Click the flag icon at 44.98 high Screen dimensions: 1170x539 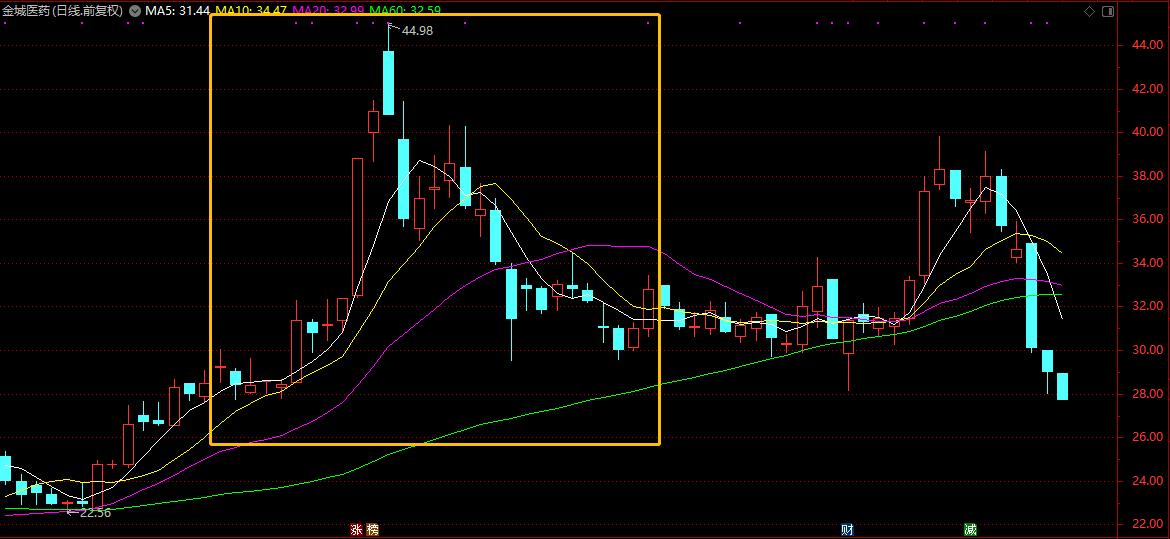tap(392, 28)
